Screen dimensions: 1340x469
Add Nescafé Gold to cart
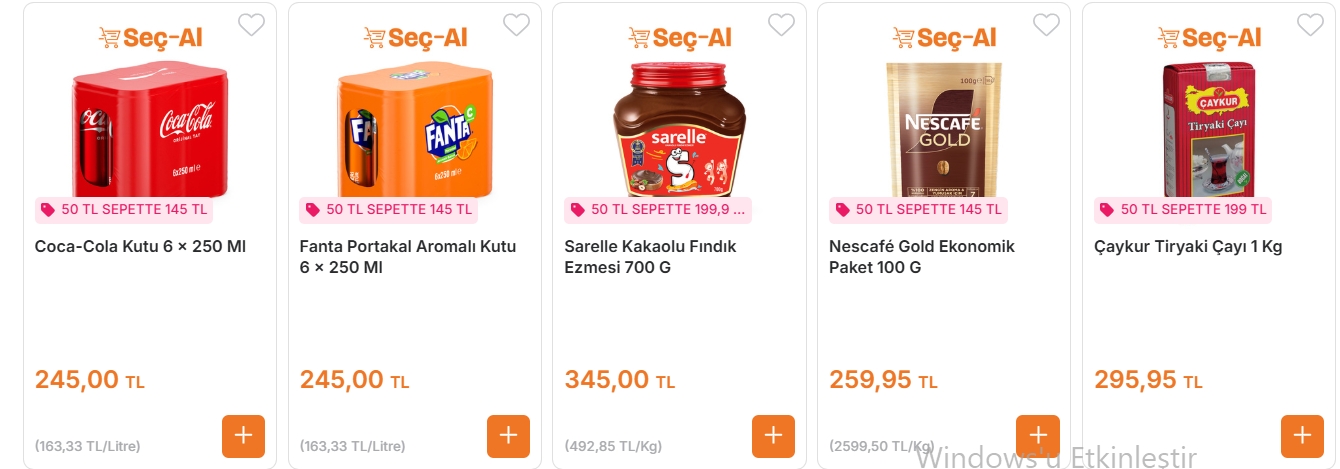click(1037, 436)
